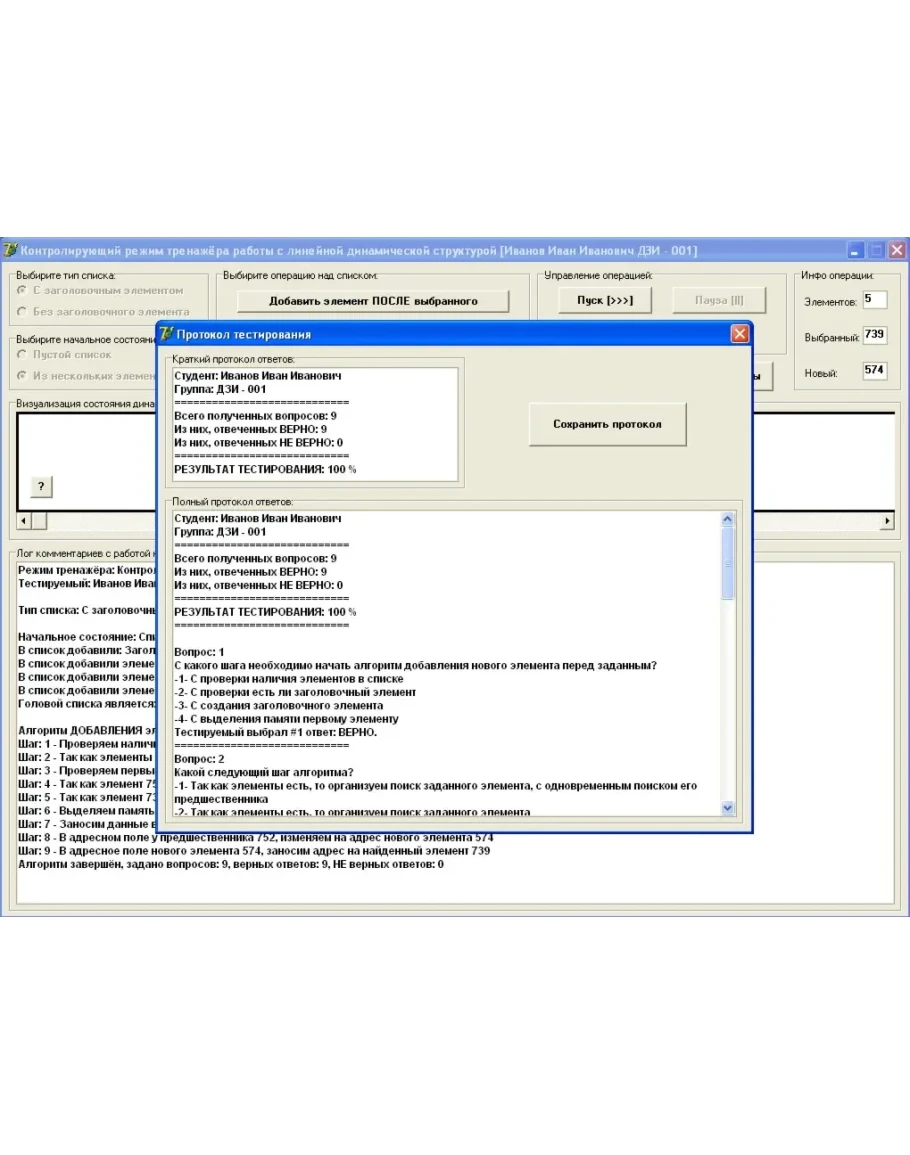Click the "Элементов" field showing 5
910x1155 pixels.
pyautogui.click(x=874, y=299)
